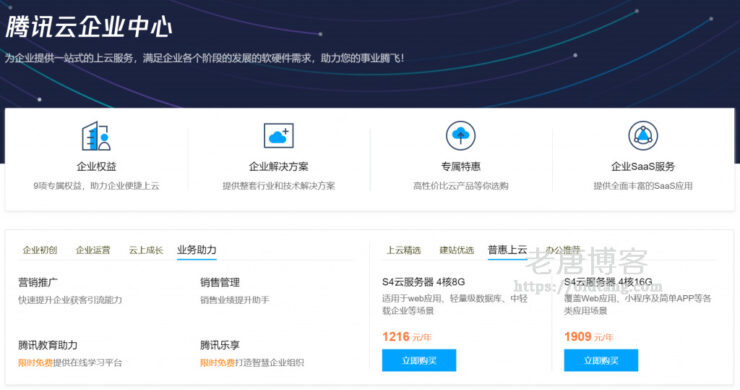Switch to the 建站优选 tab
The height and width of the screenshot is (390, 740).
click(457, 250)
